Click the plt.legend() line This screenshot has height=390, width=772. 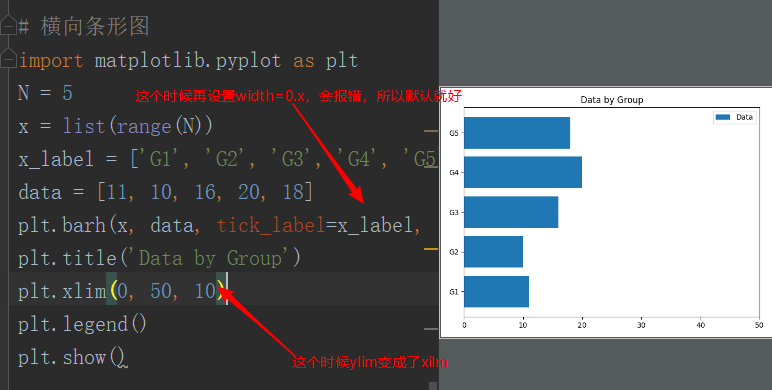pos(83,324)
